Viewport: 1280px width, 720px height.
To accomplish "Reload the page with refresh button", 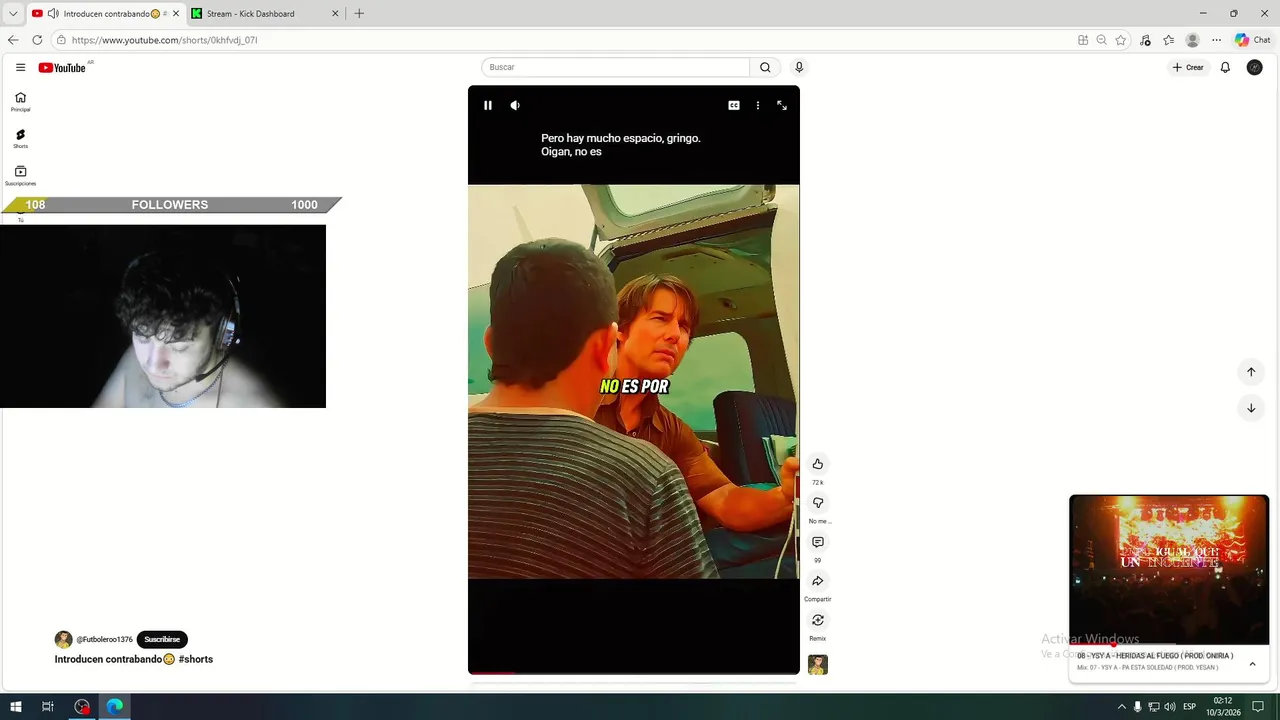I will tap(37, 40).
